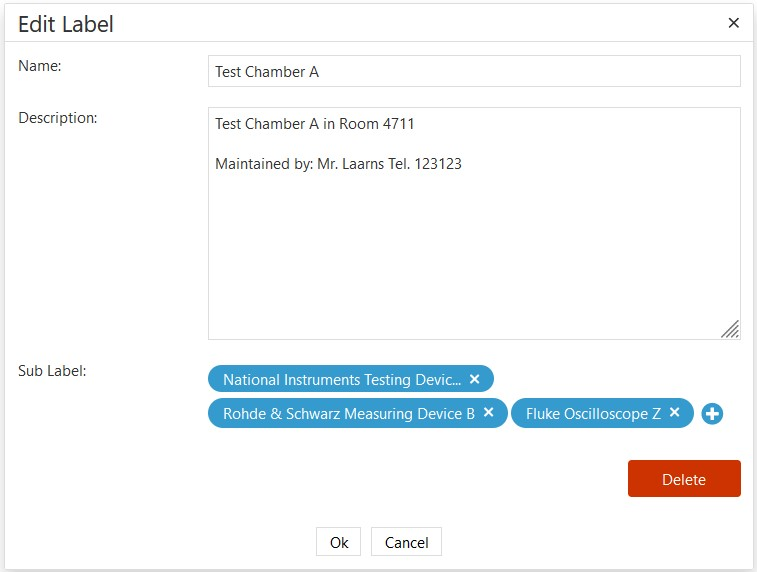The height and width of the screenshot is (572, 757).
Task: Add a new sub label with plus icon
Action: pyautogui.click(x=712, y=413)
